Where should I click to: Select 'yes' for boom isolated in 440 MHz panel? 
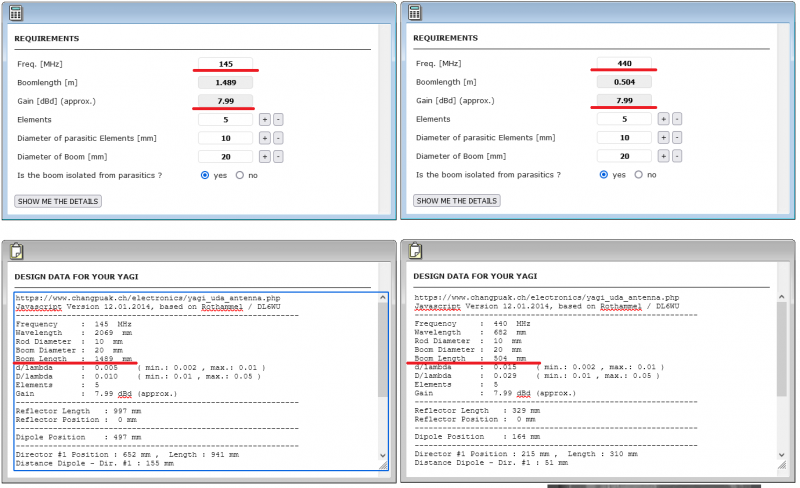coord(605,175)
